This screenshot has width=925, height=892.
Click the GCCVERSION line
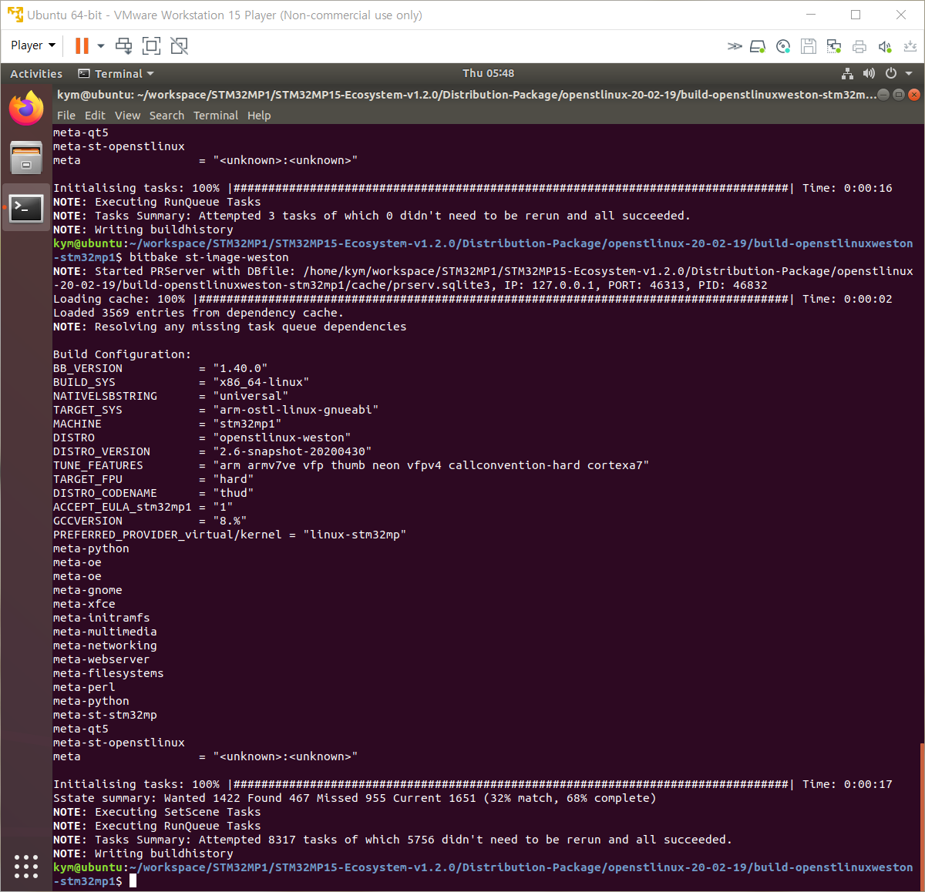pyautogui.click(x=150, y=521)
